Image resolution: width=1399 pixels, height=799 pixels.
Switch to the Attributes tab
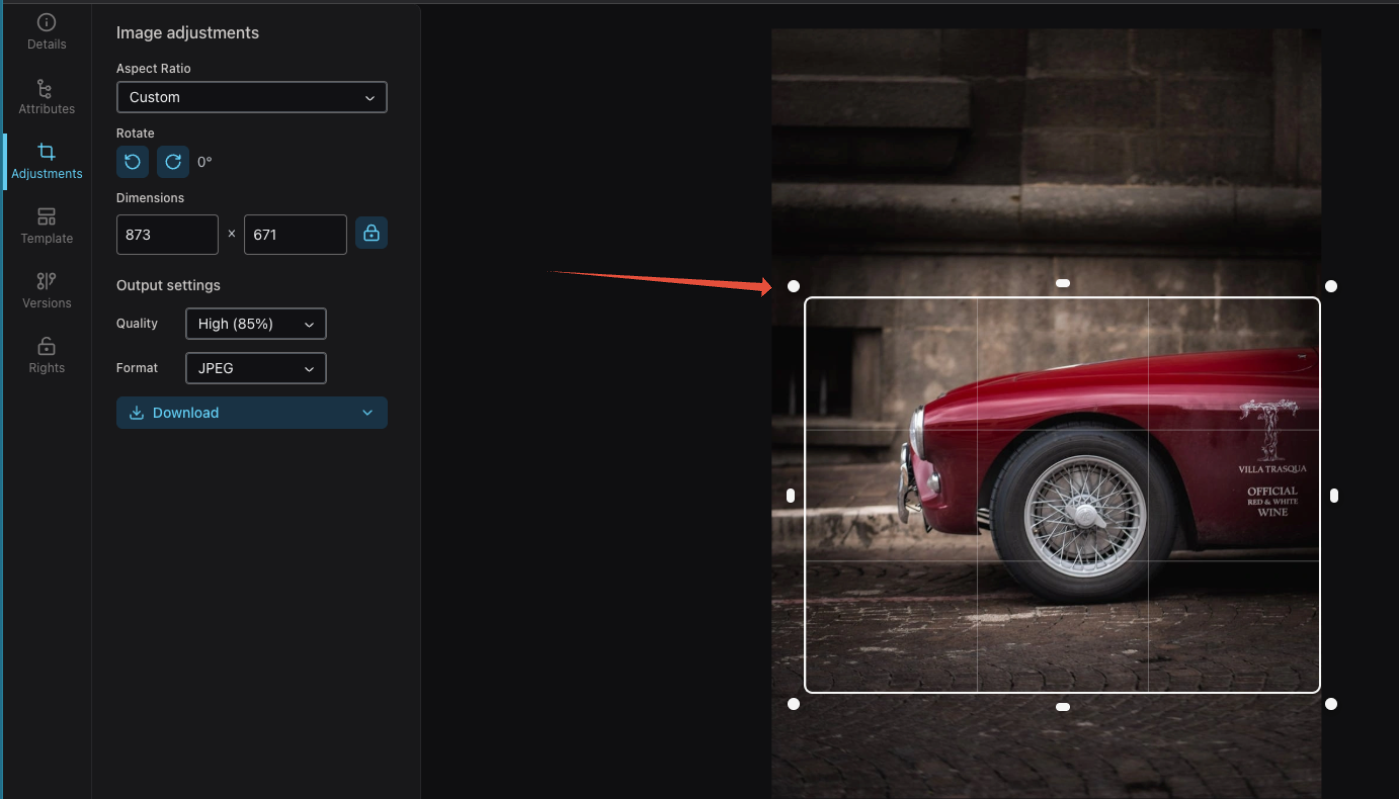click(46, 97)
